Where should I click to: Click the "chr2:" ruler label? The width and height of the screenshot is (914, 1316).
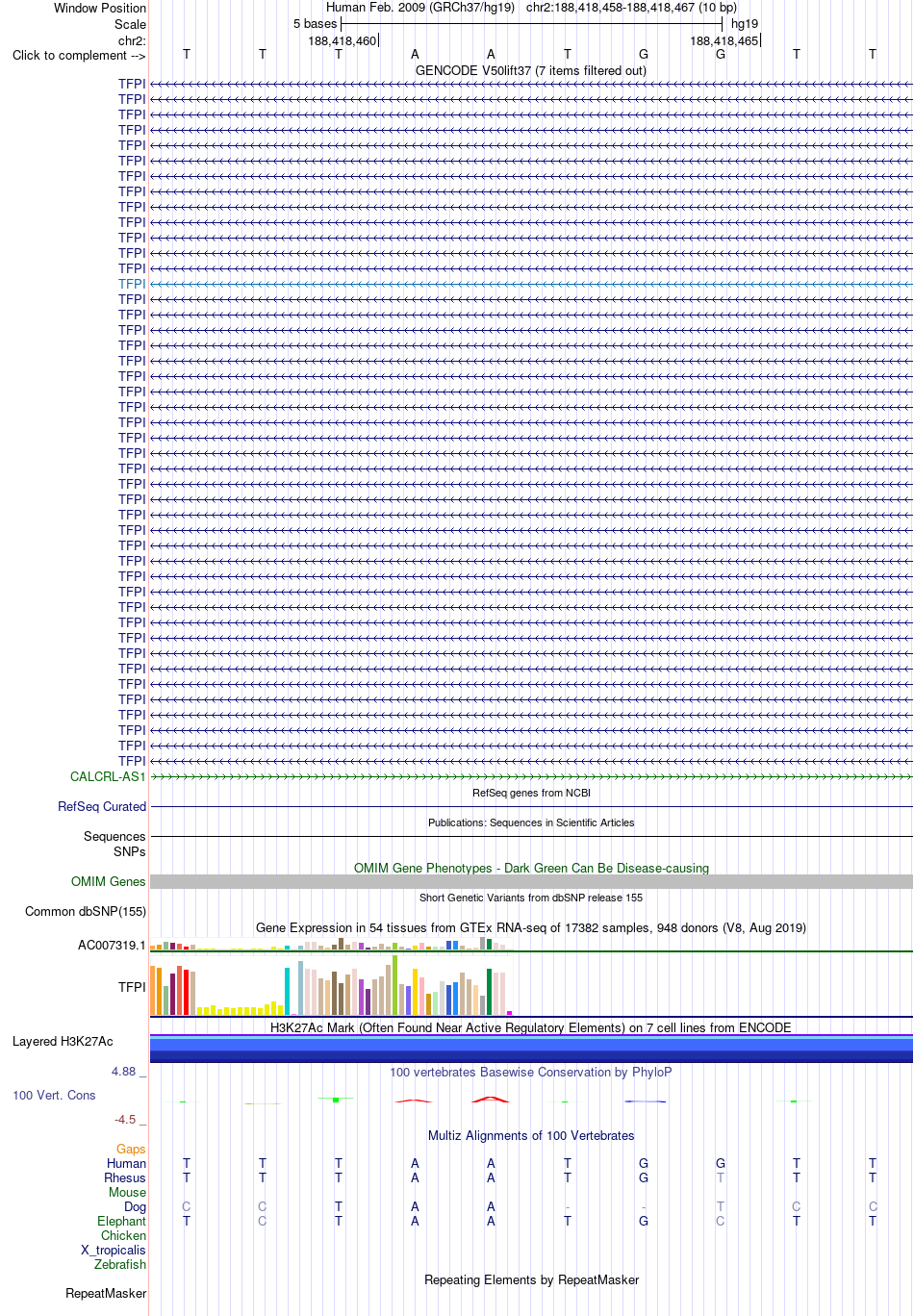pos(132,40)
